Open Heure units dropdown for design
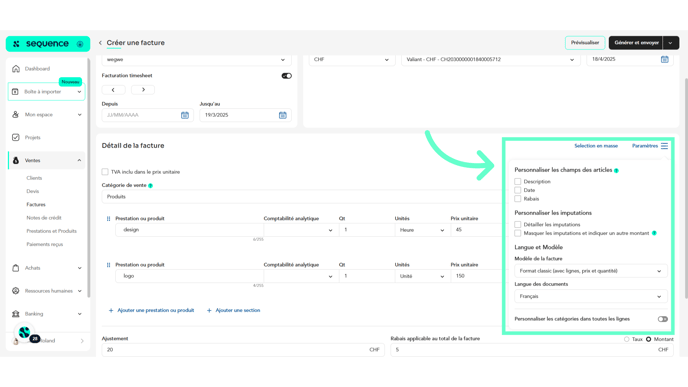 click(x=422, y=230)
